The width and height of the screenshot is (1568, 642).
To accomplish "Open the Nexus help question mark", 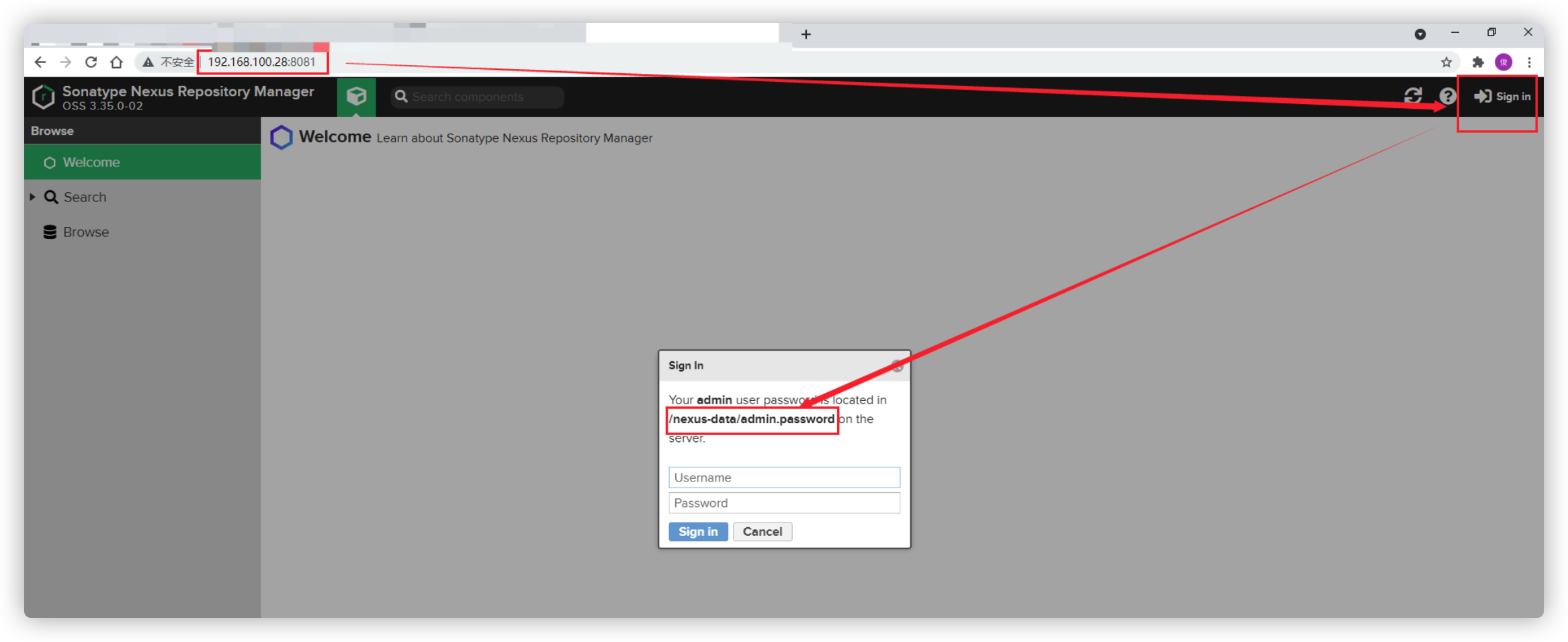I will pos(1448,96).
